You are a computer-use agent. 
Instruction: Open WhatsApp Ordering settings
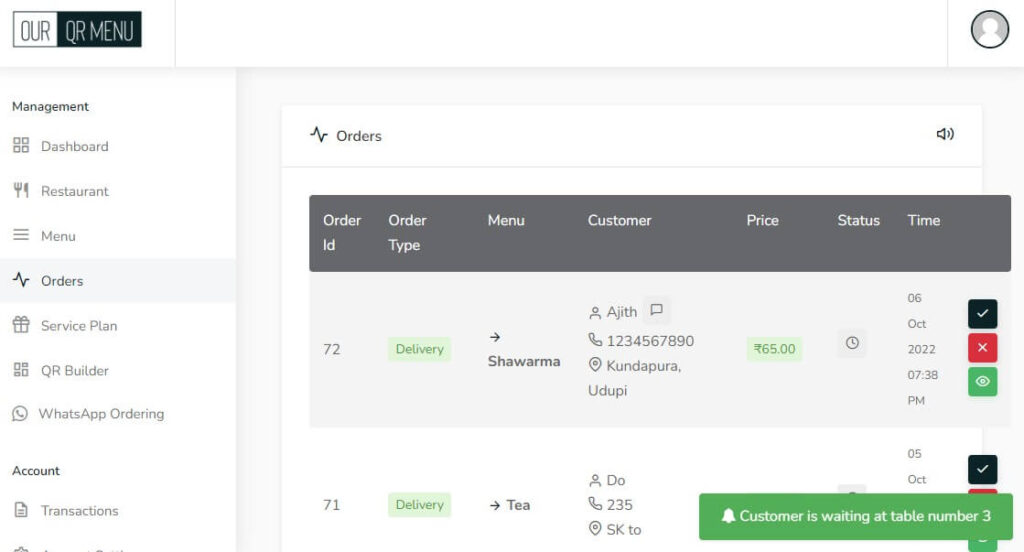click(100, 414)
